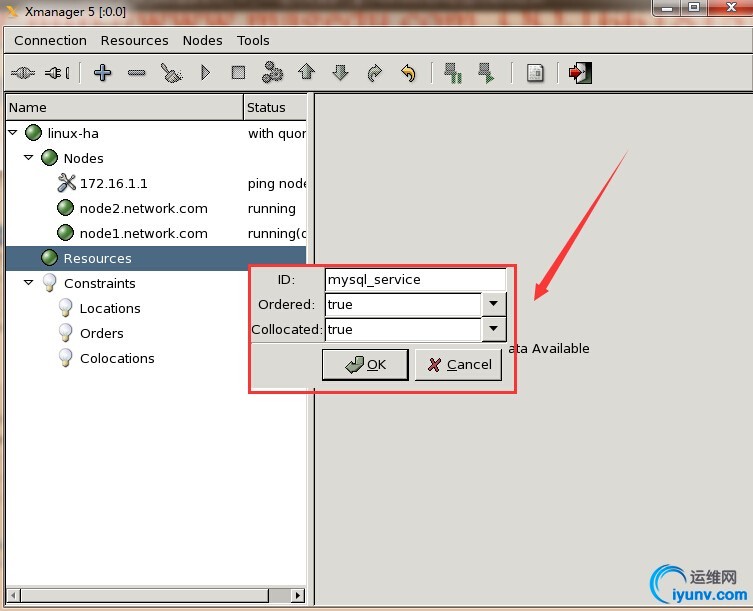Click horizontal scrollbar left arrow
Screen dimensions: 753x611
[x=13, y=596]
